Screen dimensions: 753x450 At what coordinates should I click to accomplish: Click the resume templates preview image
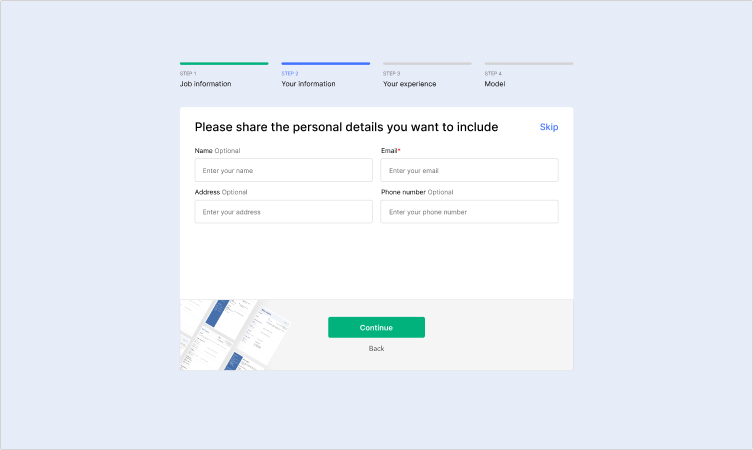tap(234, 335)
